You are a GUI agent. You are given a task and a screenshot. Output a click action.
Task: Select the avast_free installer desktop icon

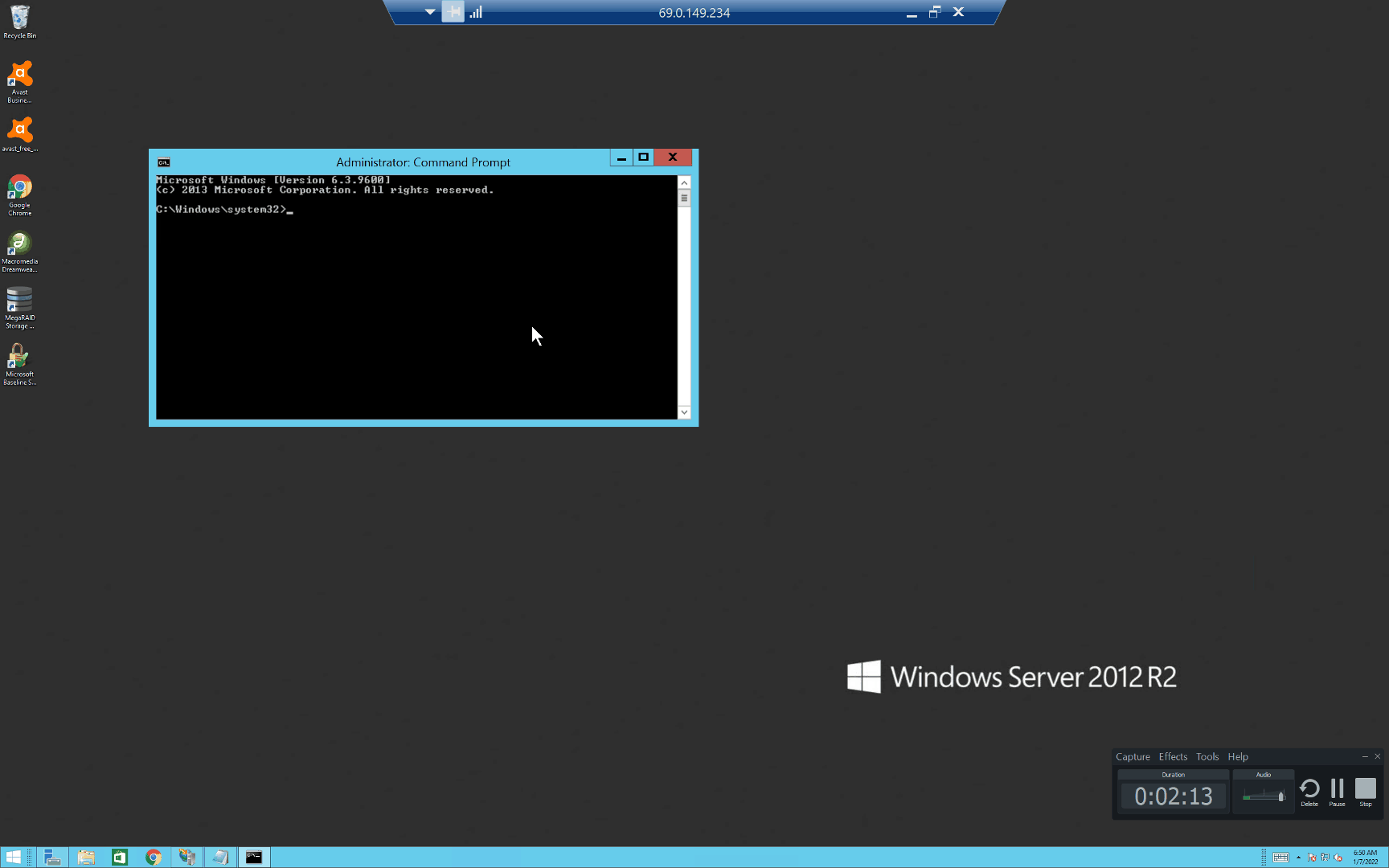19,134
